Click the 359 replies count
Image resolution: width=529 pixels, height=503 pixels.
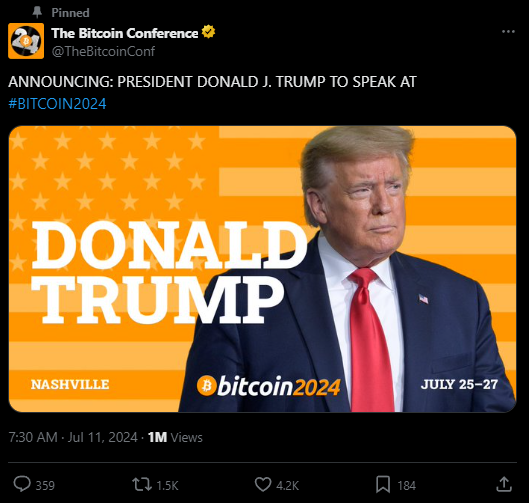click(x=45, y=485)
